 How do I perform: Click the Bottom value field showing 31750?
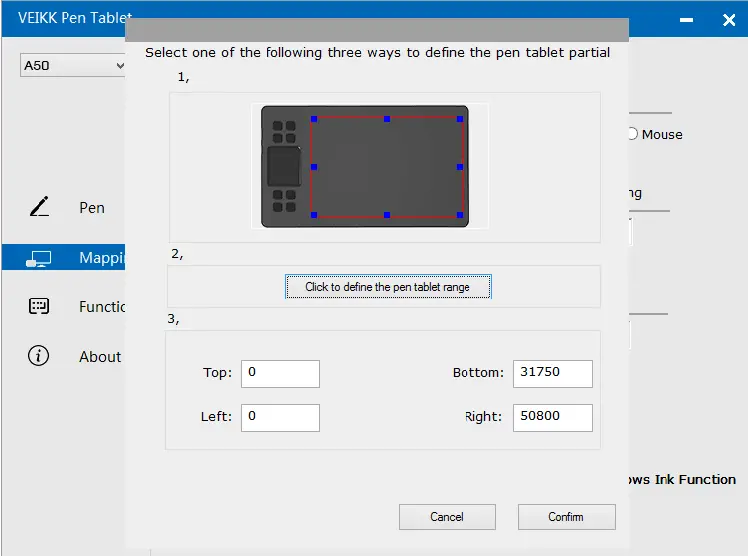(x=552, y=374)
